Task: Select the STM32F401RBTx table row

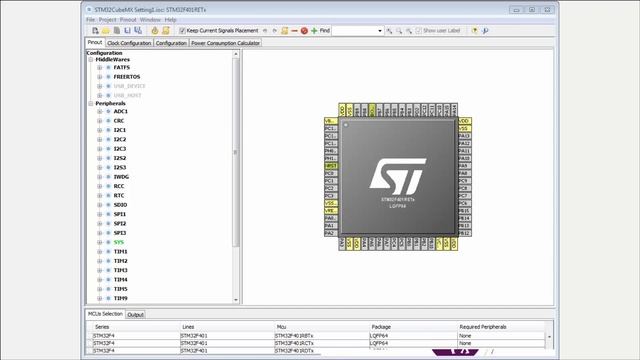Action: tap(318, 336)
